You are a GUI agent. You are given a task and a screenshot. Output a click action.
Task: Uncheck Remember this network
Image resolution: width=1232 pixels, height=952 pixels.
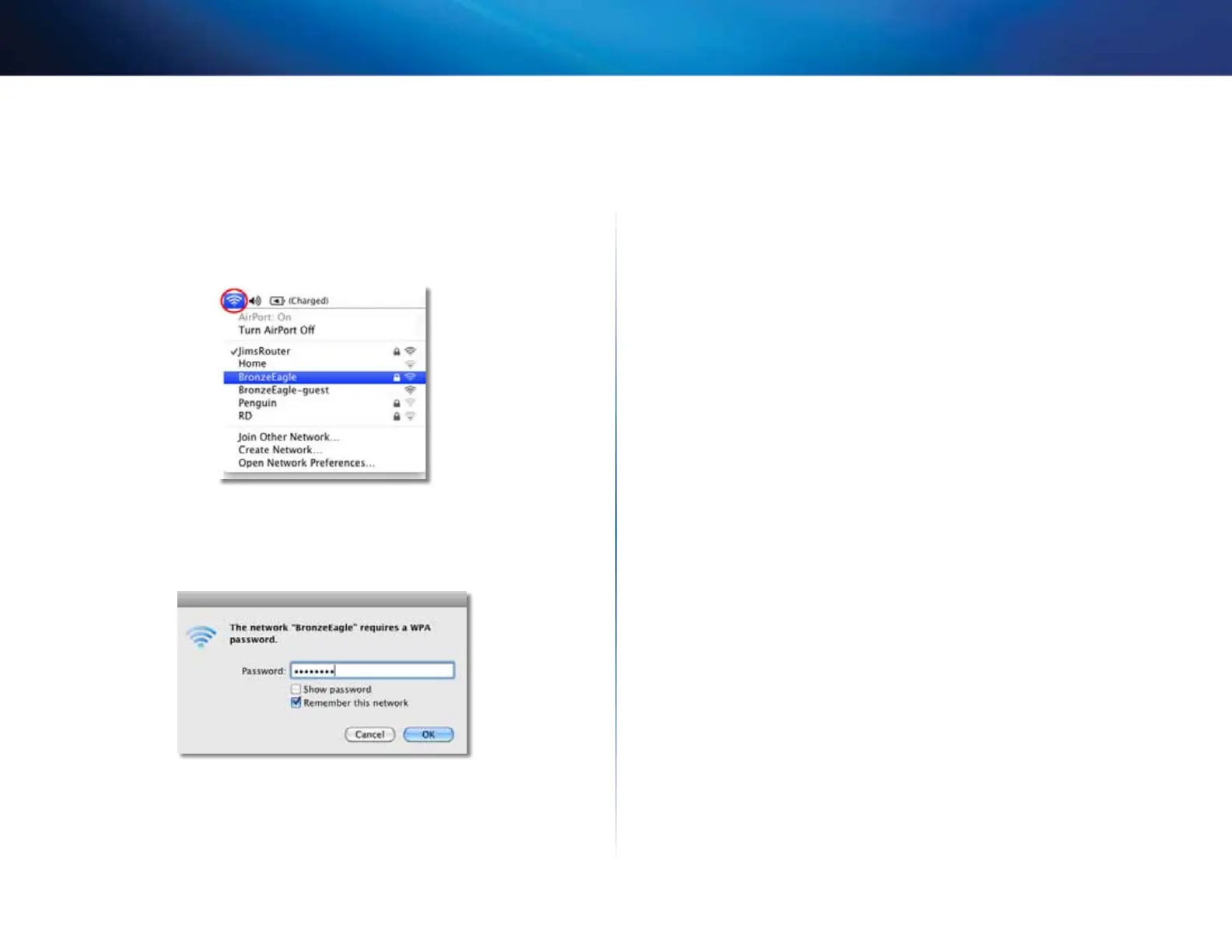pos(296,702)
